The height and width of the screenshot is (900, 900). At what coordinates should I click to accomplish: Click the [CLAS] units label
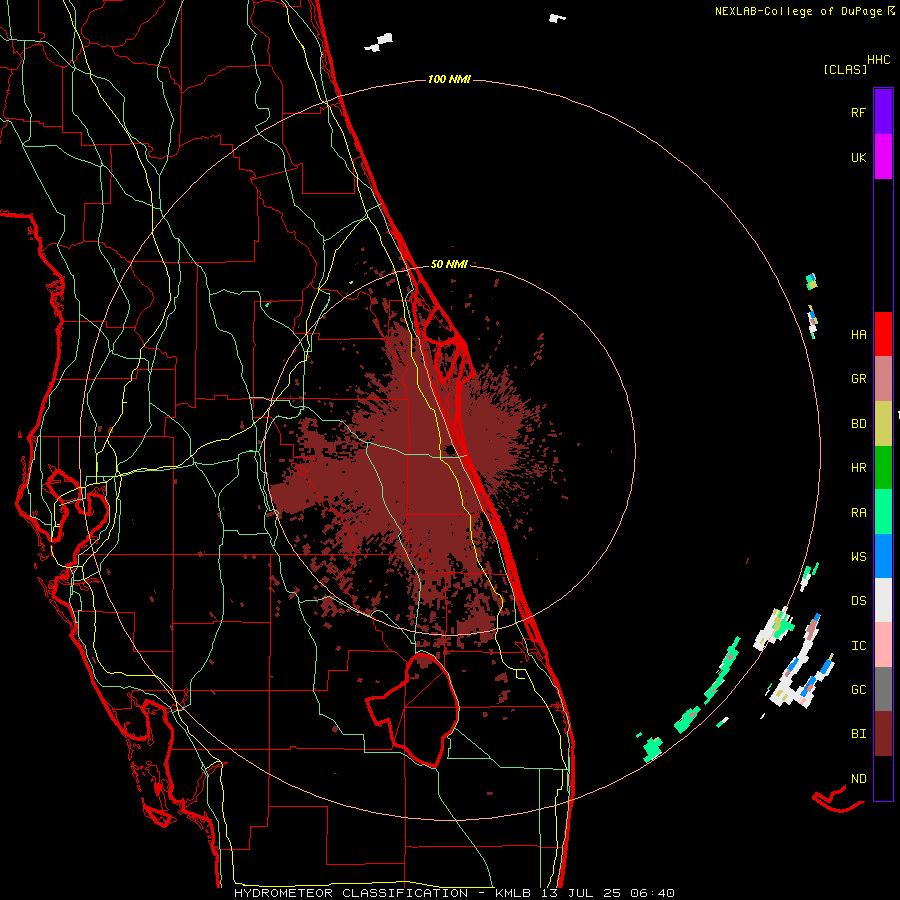click(x=844, y=69)
